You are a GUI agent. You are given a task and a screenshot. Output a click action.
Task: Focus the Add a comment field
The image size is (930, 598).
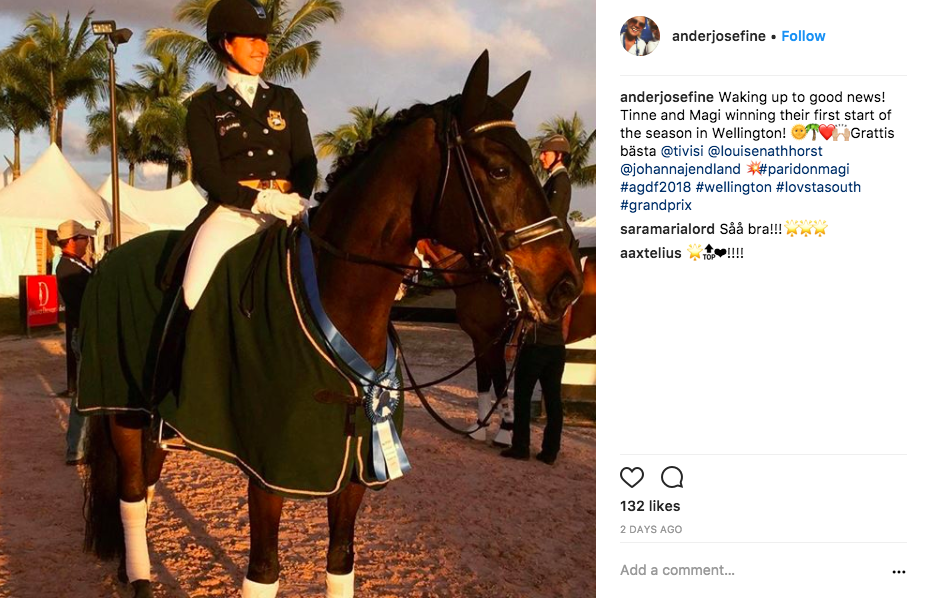pyautogui.click(x=750, y=571)
